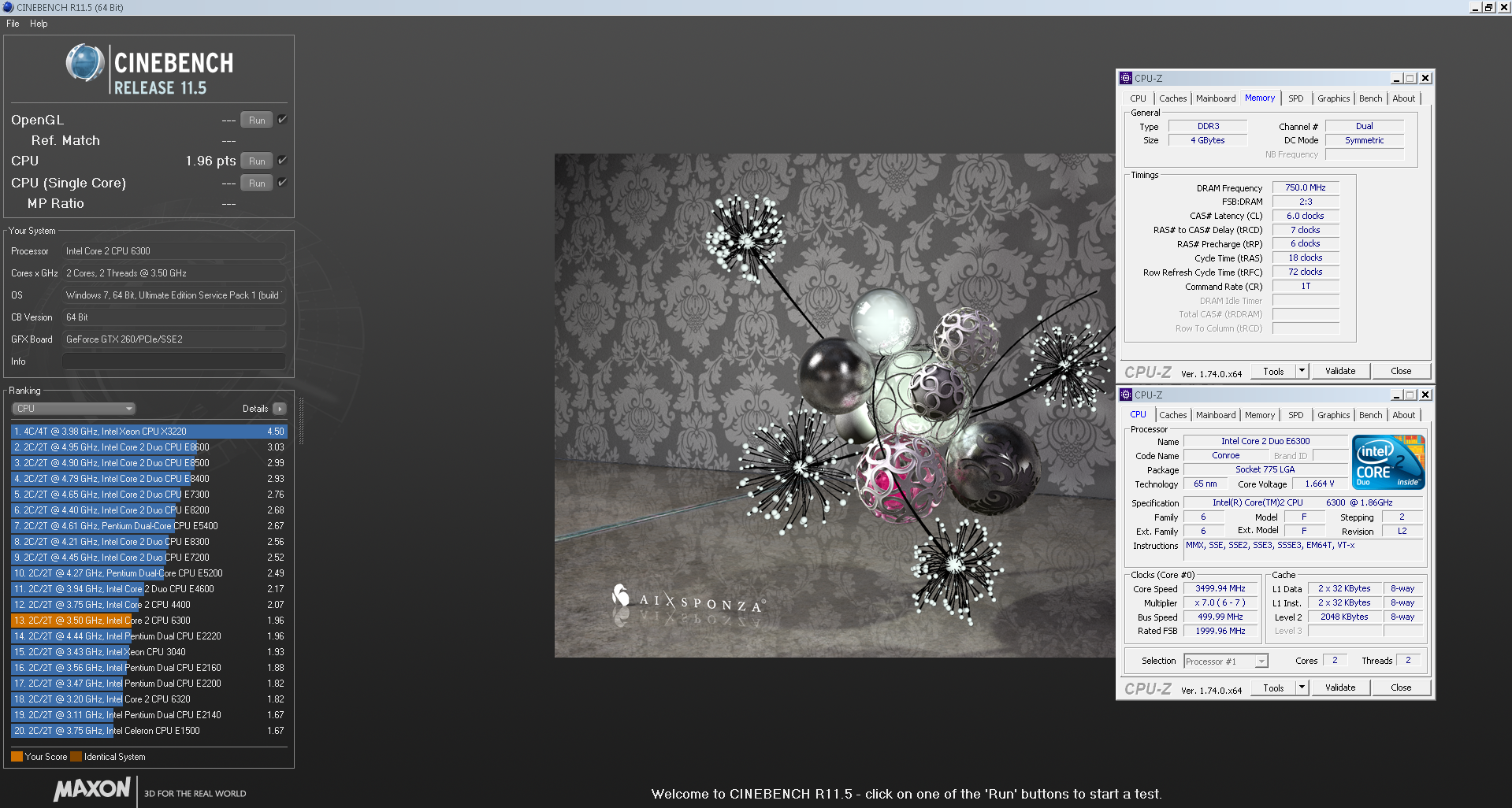Click Core Voltage value 1.664 V
This screenshot has height=808, width=1512.
(x=1320, y=484)
